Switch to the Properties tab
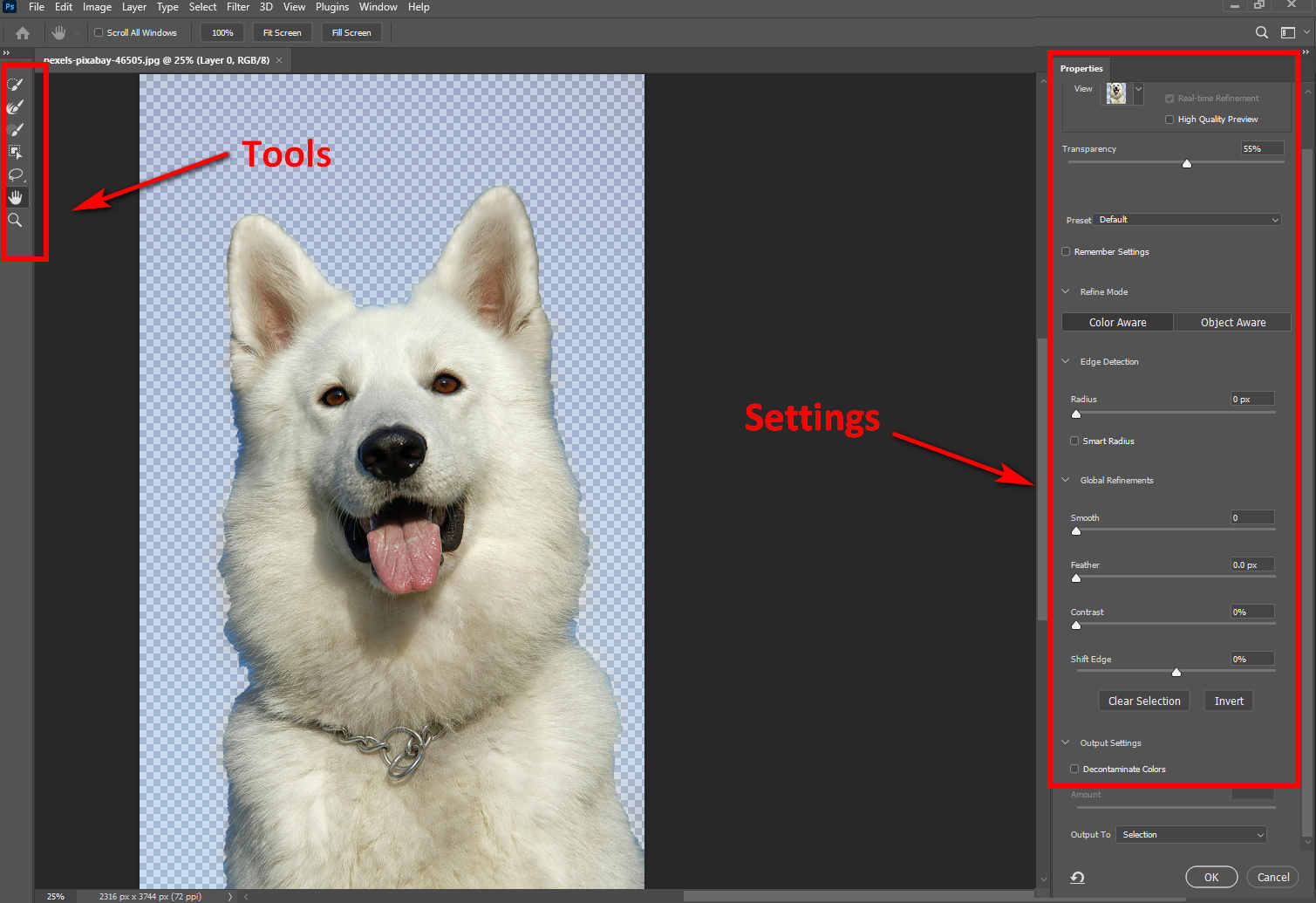The height and width of the screenshot is (903, 1316). tap(1081, 68)
